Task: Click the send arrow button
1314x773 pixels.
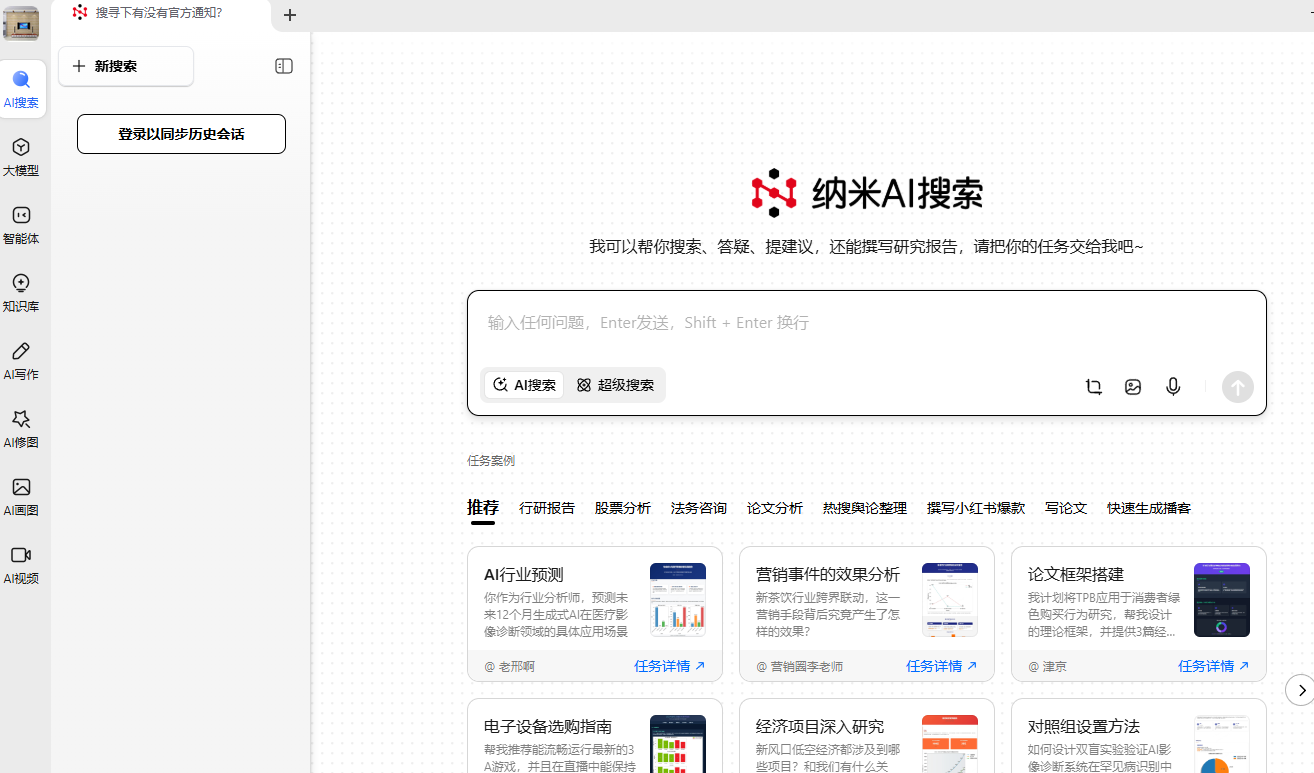Action: coord(1238,387)
